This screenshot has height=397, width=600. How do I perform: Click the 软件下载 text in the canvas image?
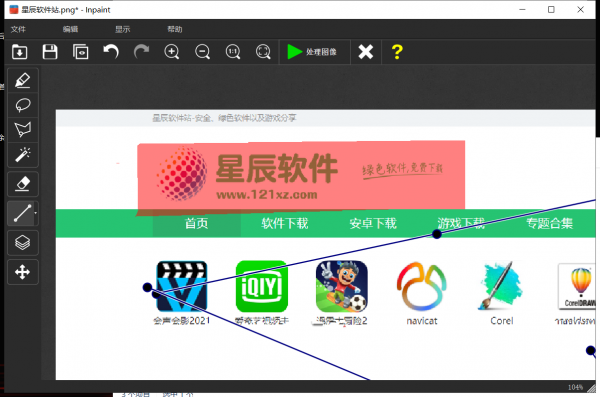coord(285,224)
